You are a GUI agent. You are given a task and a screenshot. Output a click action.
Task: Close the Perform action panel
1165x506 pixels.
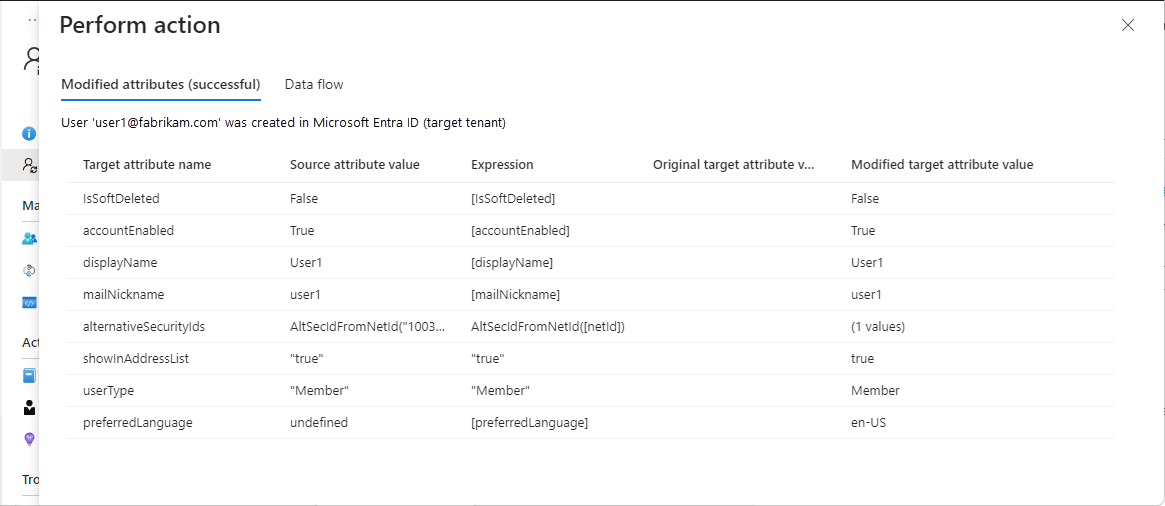click(x=1128, y=25)
